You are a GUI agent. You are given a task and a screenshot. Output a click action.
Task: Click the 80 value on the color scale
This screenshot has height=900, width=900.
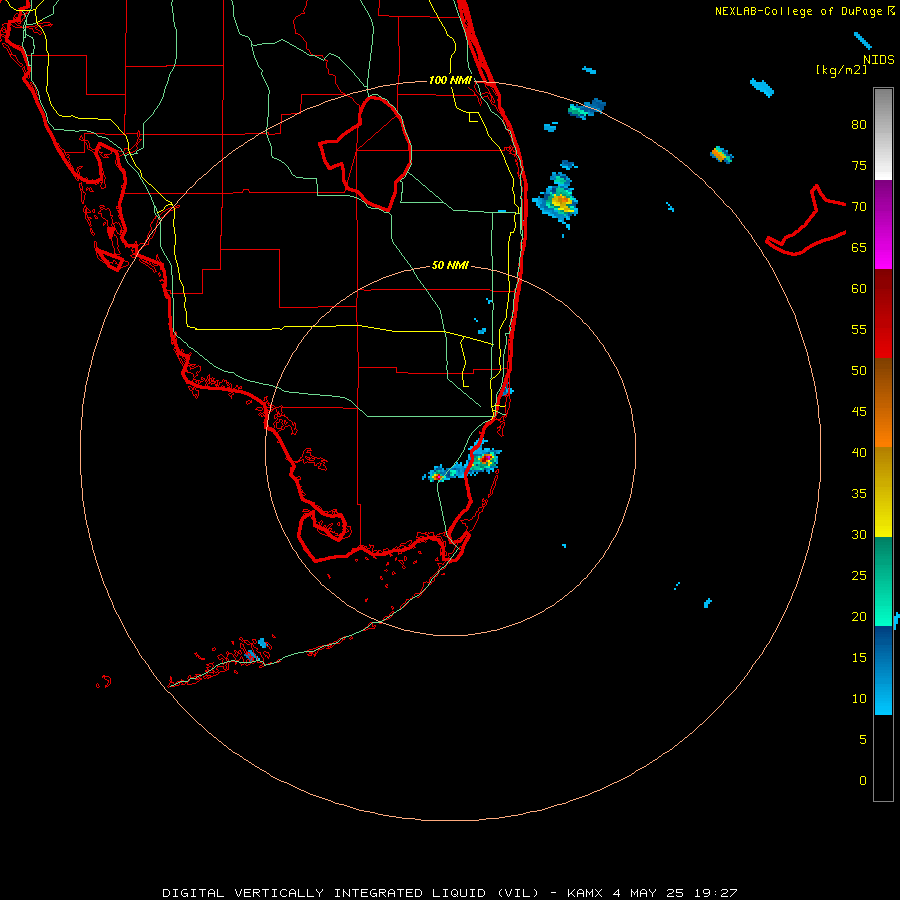pyautogui.click(x=859, y=125)
